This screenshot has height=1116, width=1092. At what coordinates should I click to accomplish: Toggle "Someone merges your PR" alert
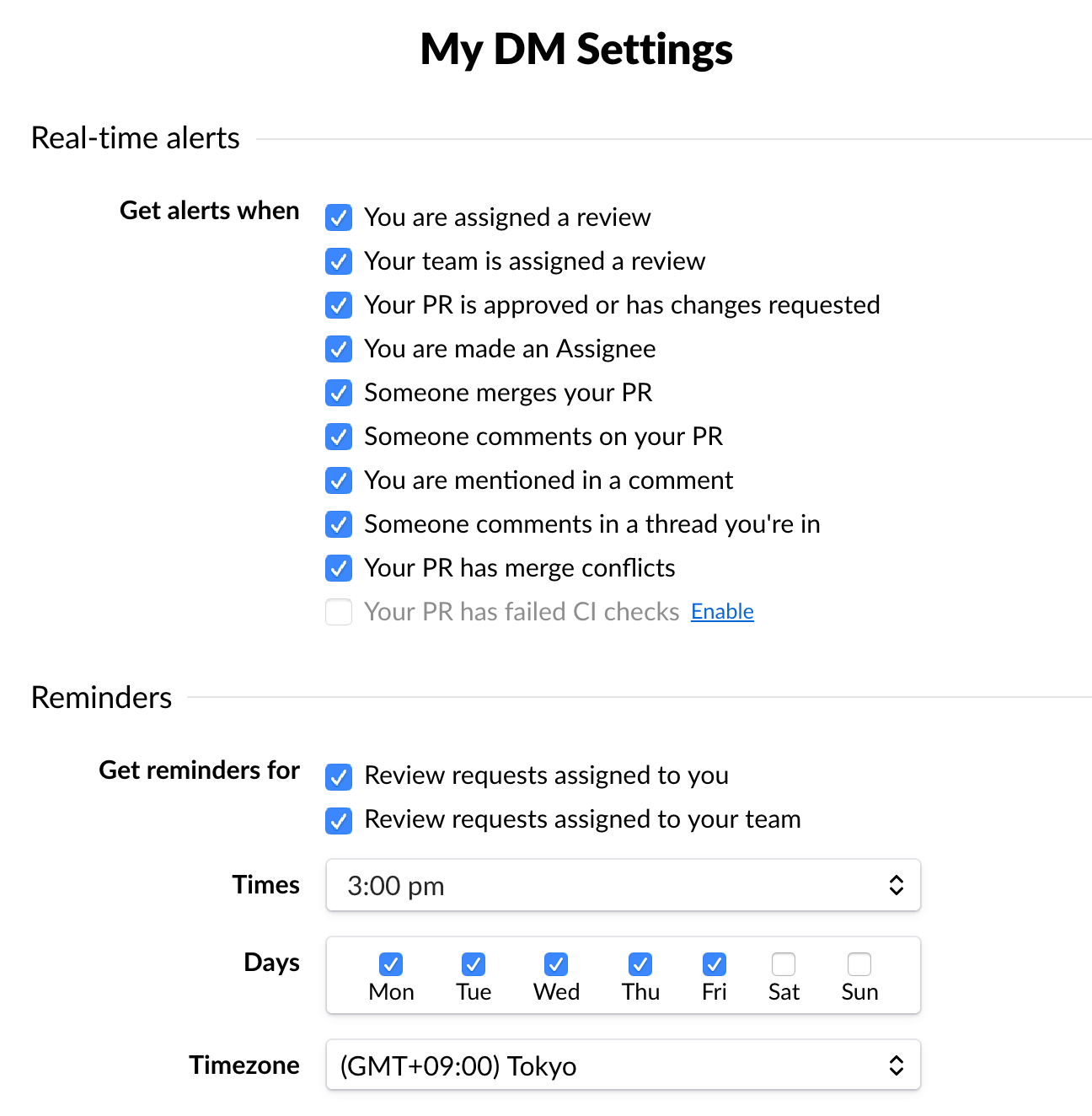tap(339, 393)
